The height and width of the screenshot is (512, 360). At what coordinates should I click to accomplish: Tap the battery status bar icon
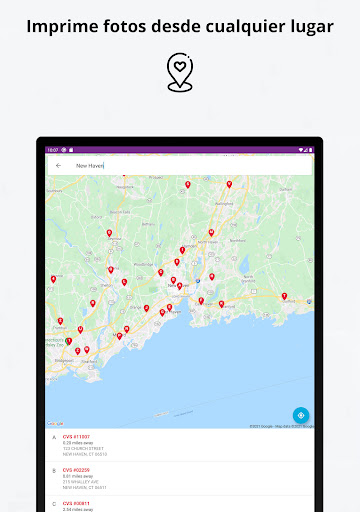click(310, 150)
